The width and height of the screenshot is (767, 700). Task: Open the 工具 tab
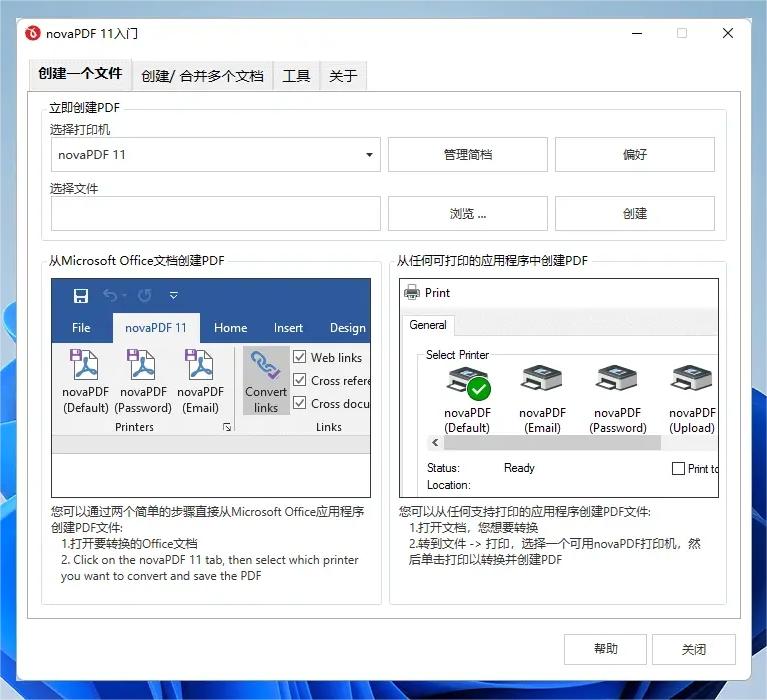(296, 76)
